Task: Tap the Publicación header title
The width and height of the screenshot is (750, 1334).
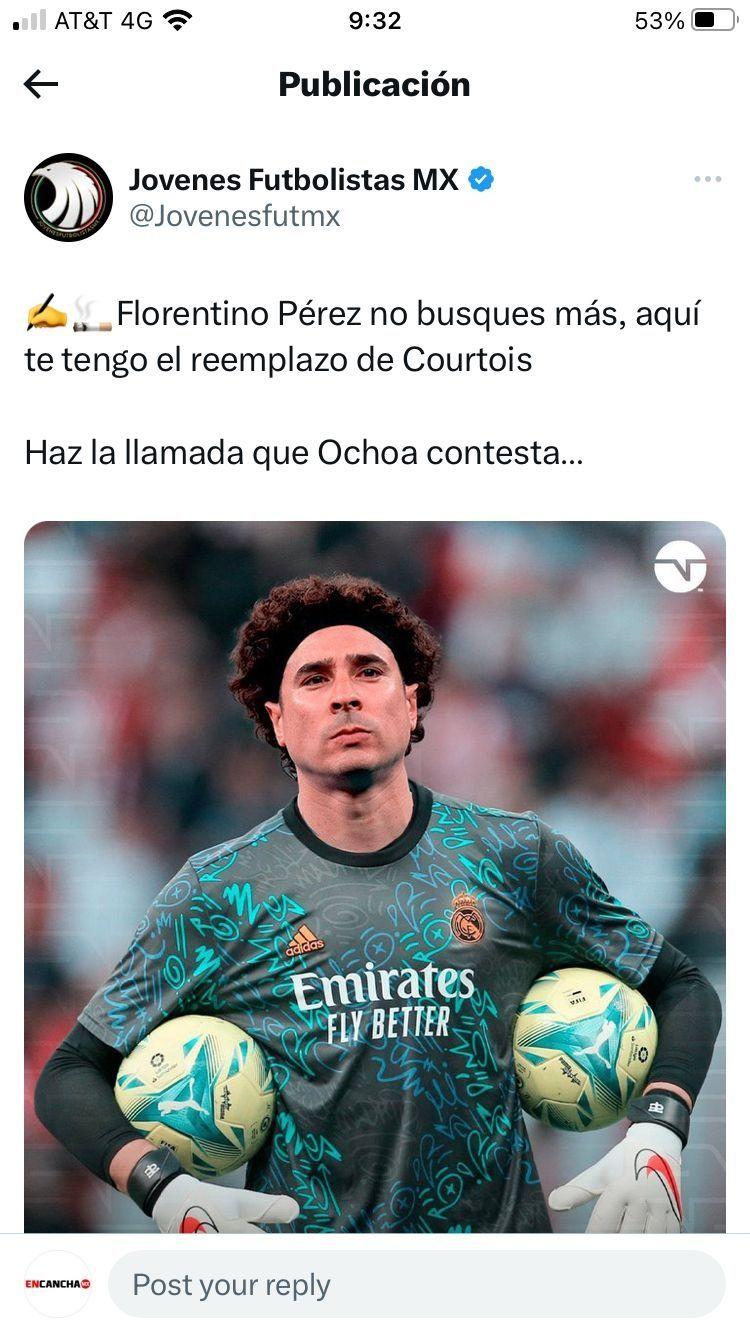Action: pyautogui.click(x=374, y=84)
